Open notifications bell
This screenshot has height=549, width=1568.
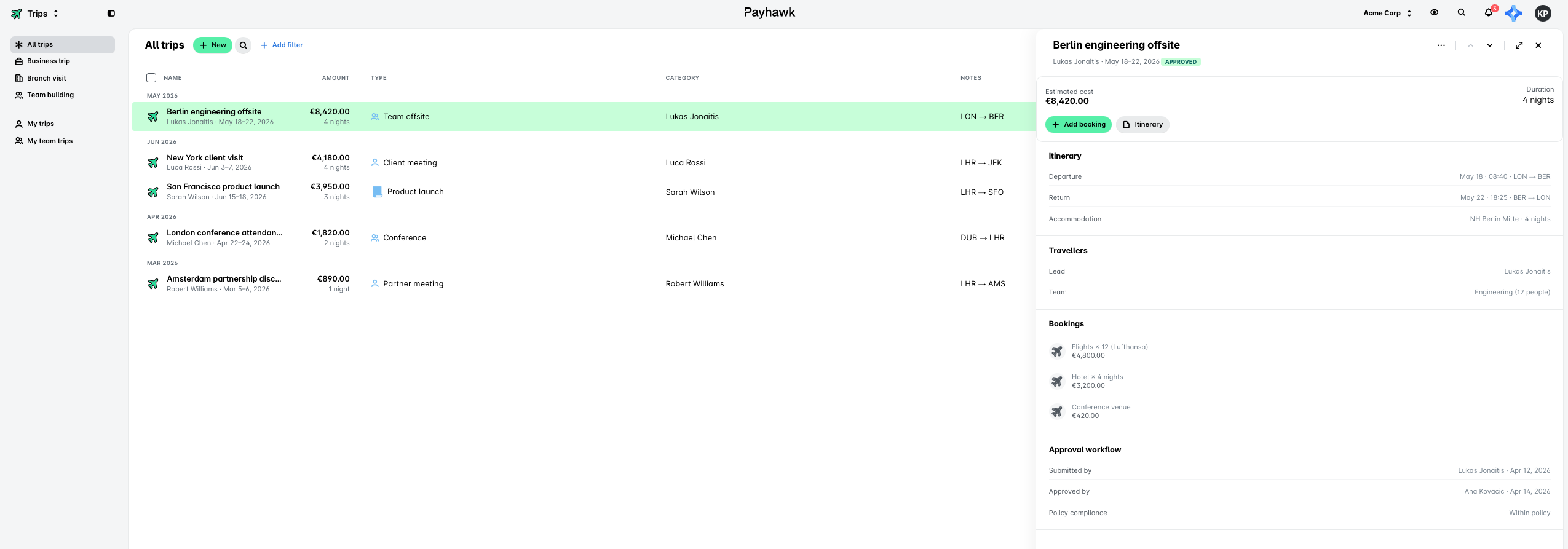(1488, 12)
